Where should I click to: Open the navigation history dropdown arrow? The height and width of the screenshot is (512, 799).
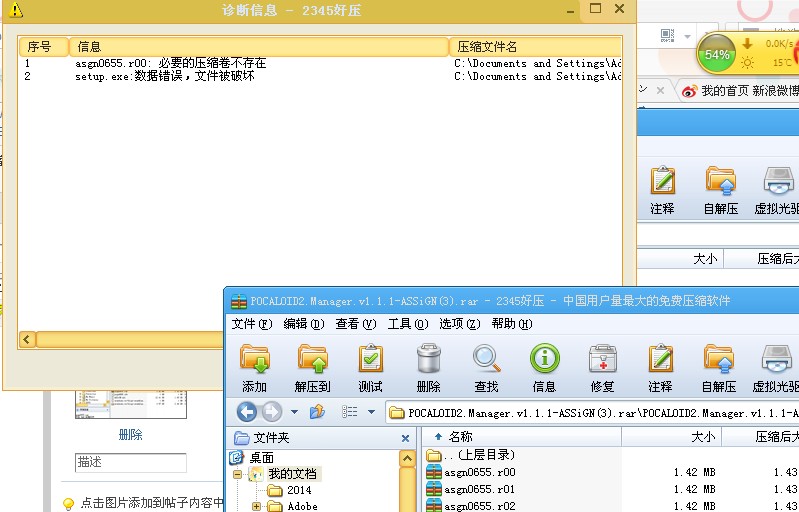tap(294, 412)
